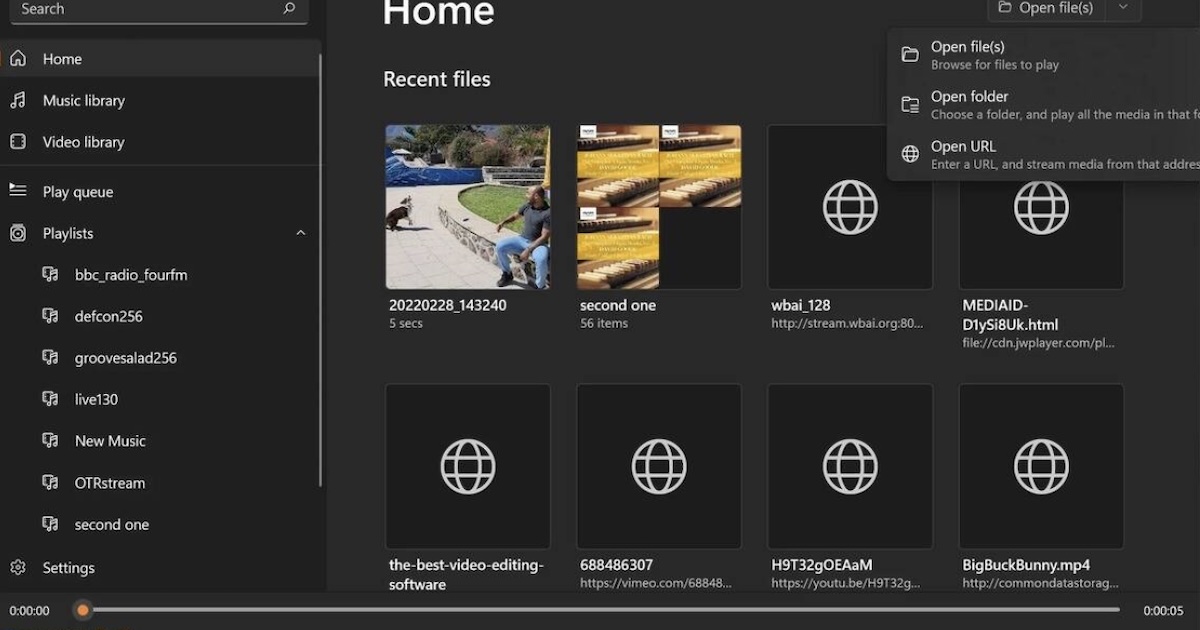Screen dimensions: 1200x630
Task: Click the sidebar vertical scrollbar
Action: [x=321, y=270]
